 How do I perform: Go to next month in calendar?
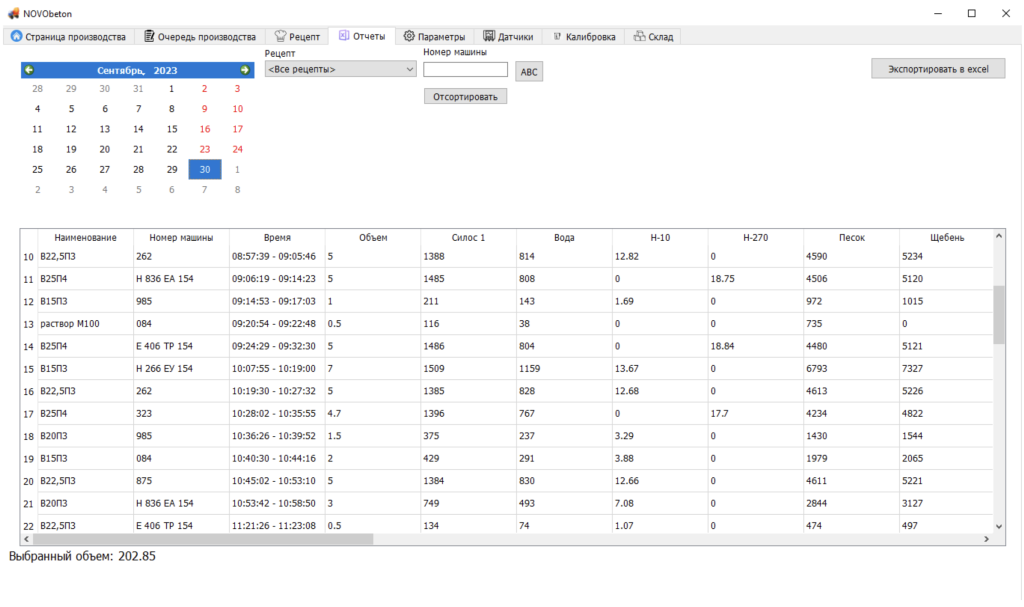[x=244, y=70]
